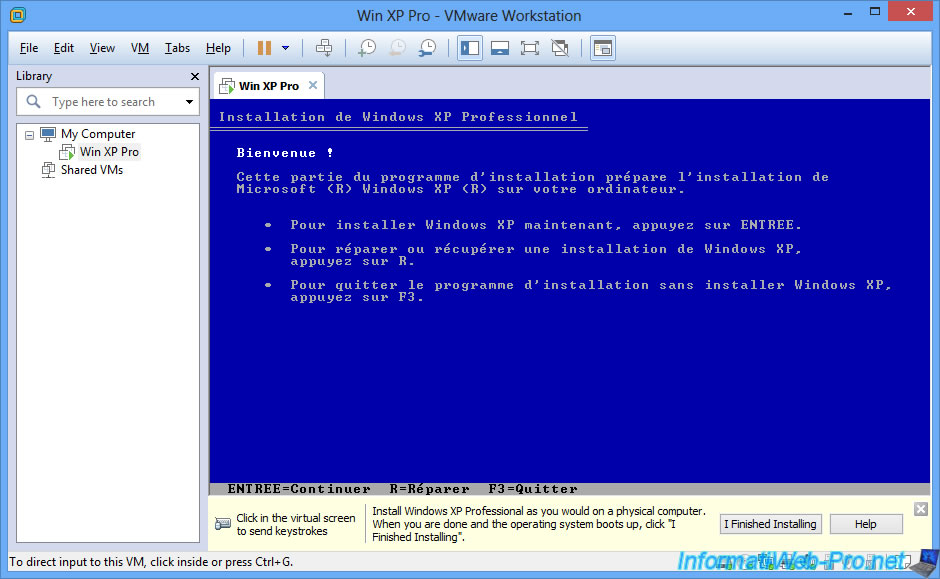This screenshot has height=579, width=940.
Task: Revert the VM to its previous snapshot
Action: (397, 48)
